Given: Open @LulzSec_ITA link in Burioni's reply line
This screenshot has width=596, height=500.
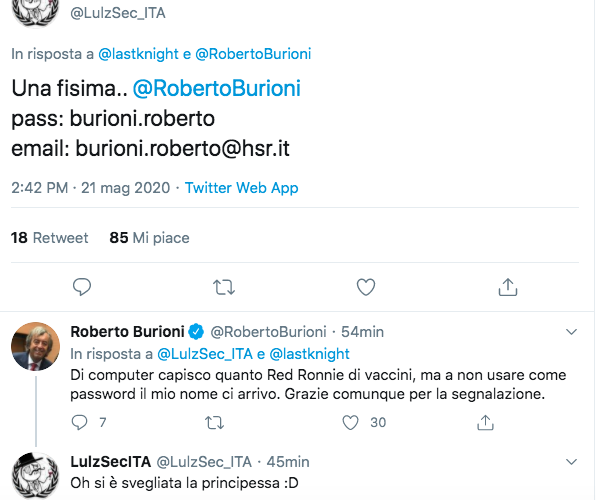Looking at the screenshot, I should [205, 354].
